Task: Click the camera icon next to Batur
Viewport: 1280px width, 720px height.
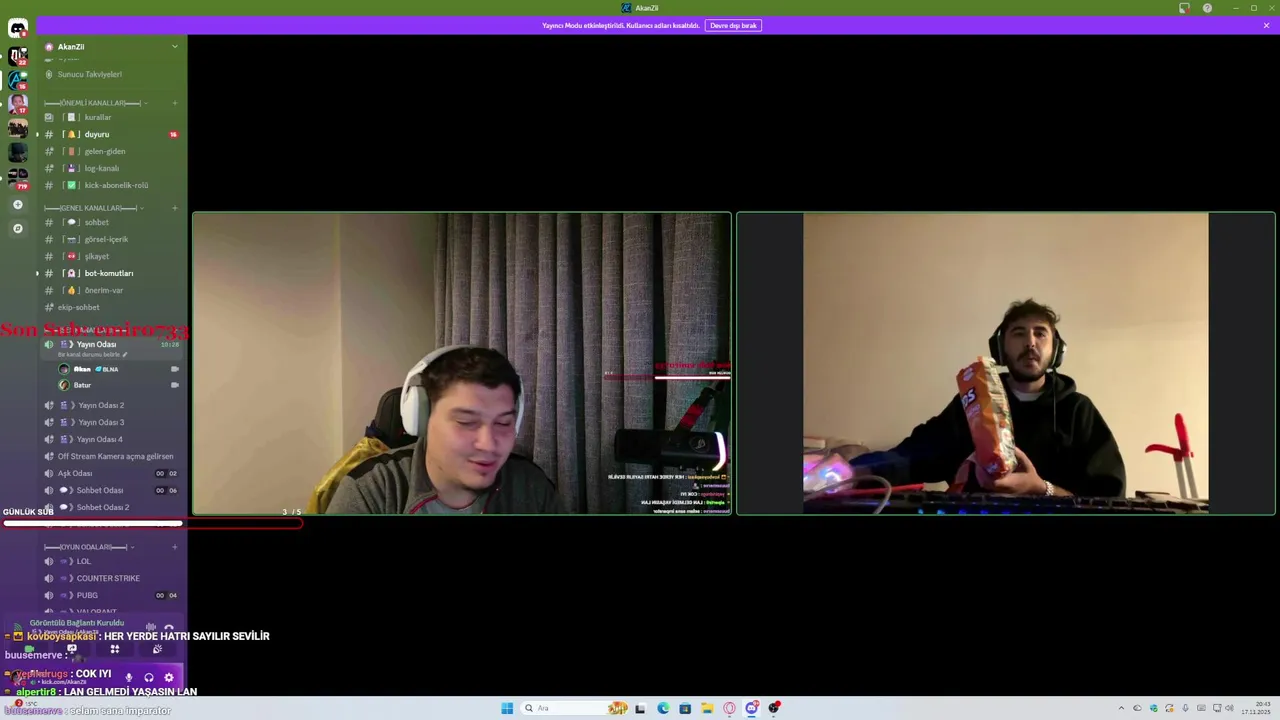Action: coord(175,385)
